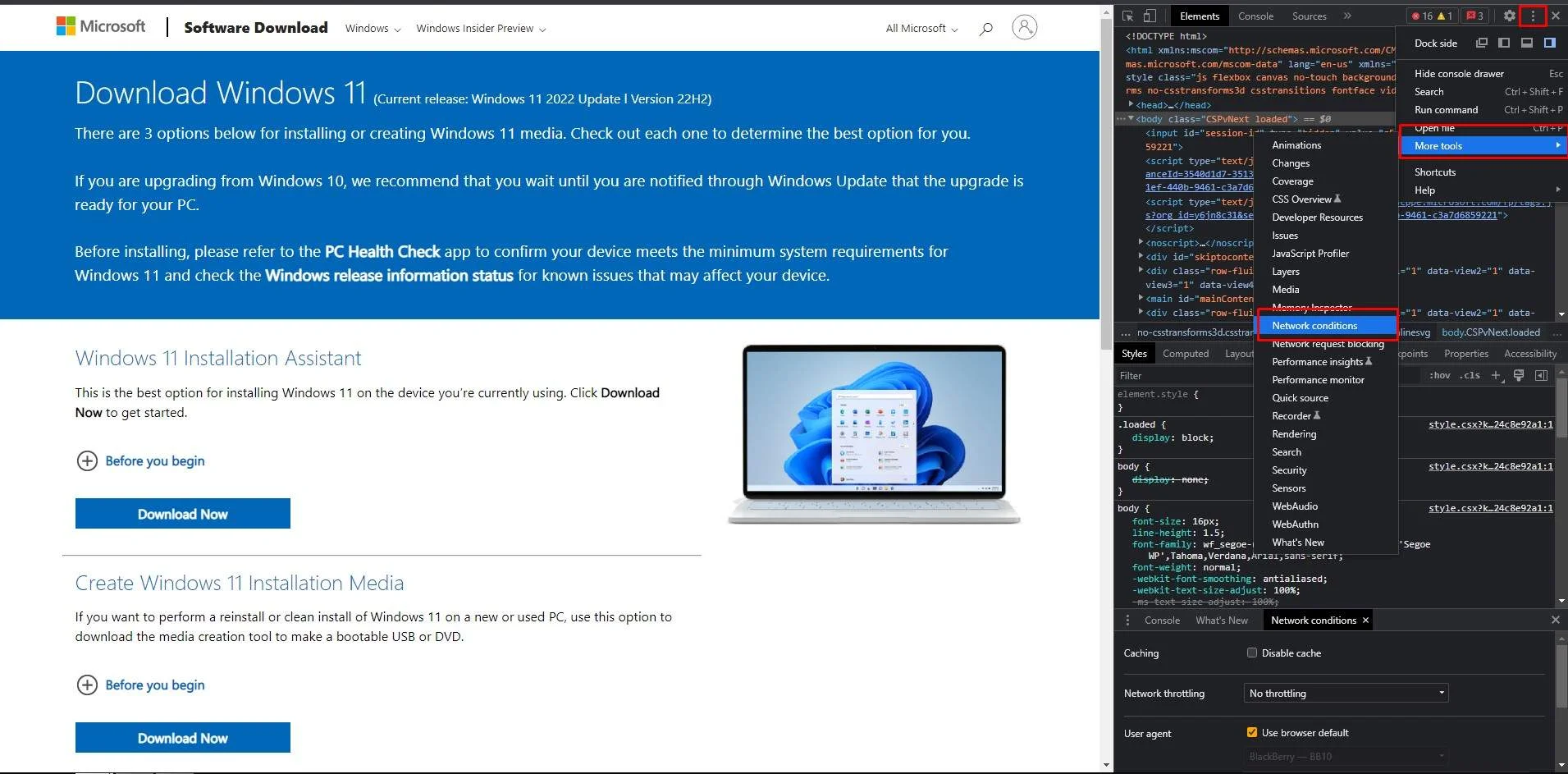The width and height of the screenshot is (1568, 774).
Task: Open the Properties tab
Action: click(1466, 354)
